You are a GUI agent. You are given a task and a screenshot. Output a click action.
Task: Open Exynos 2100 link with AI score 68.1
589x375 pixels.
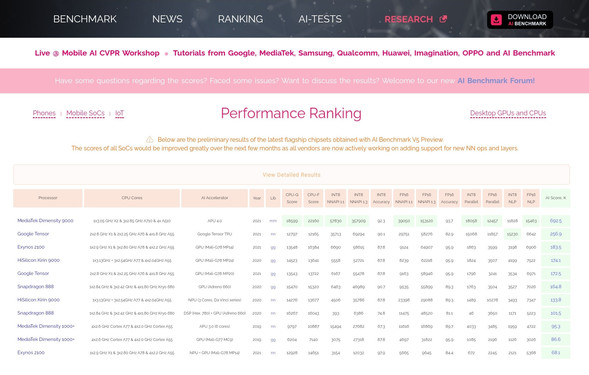(31, 352)
